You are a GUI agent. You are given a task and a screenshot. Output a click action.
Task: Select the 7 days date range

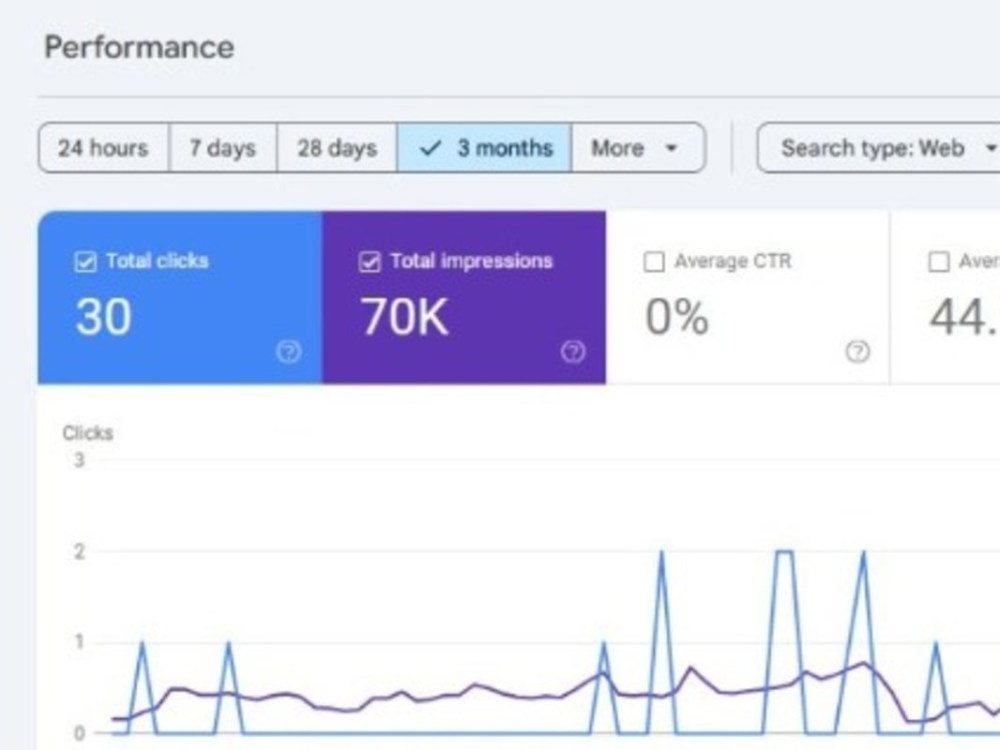(x=223, y=148)
